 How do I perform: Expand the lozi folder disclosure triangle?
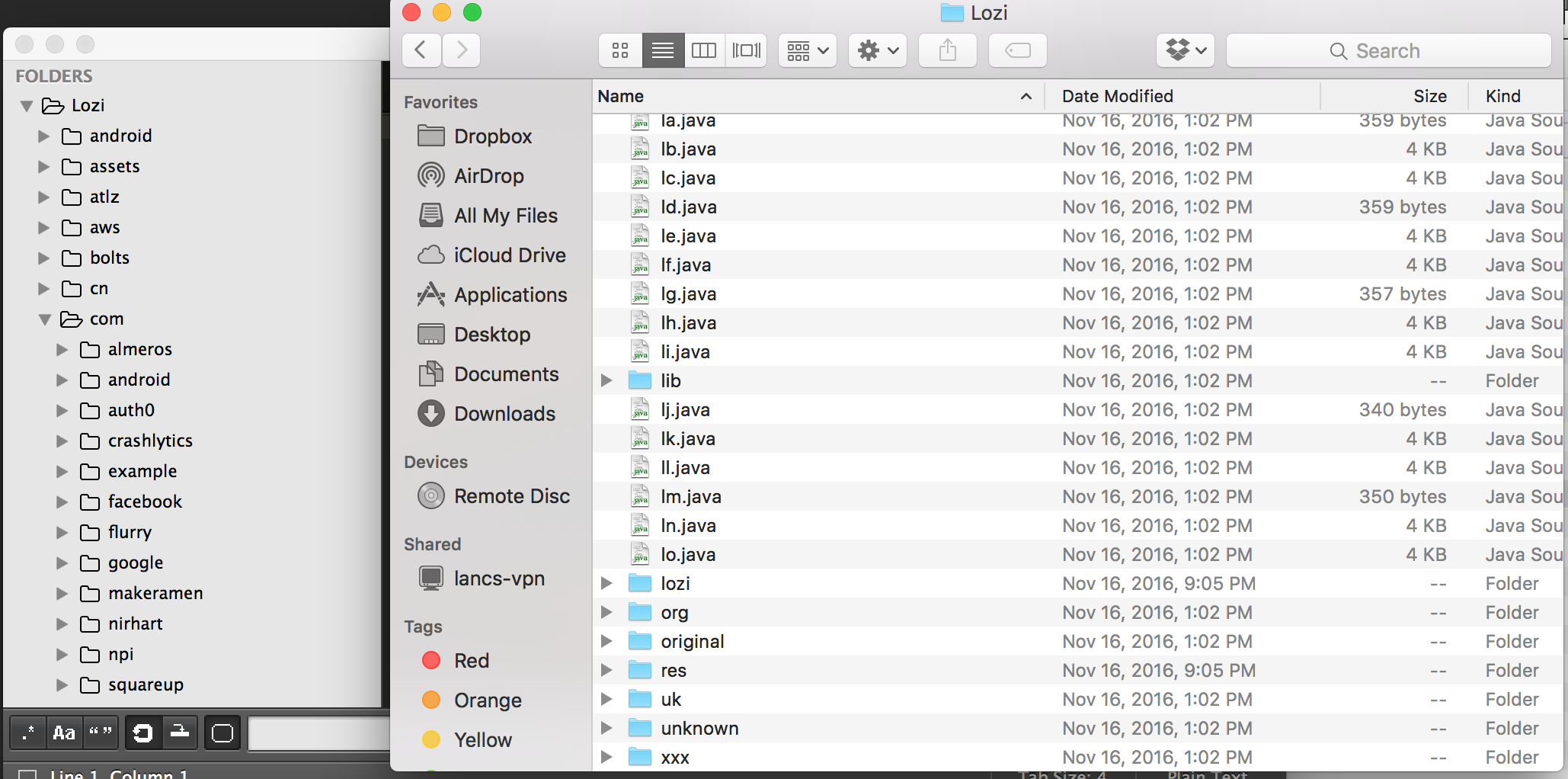[606, 584]
